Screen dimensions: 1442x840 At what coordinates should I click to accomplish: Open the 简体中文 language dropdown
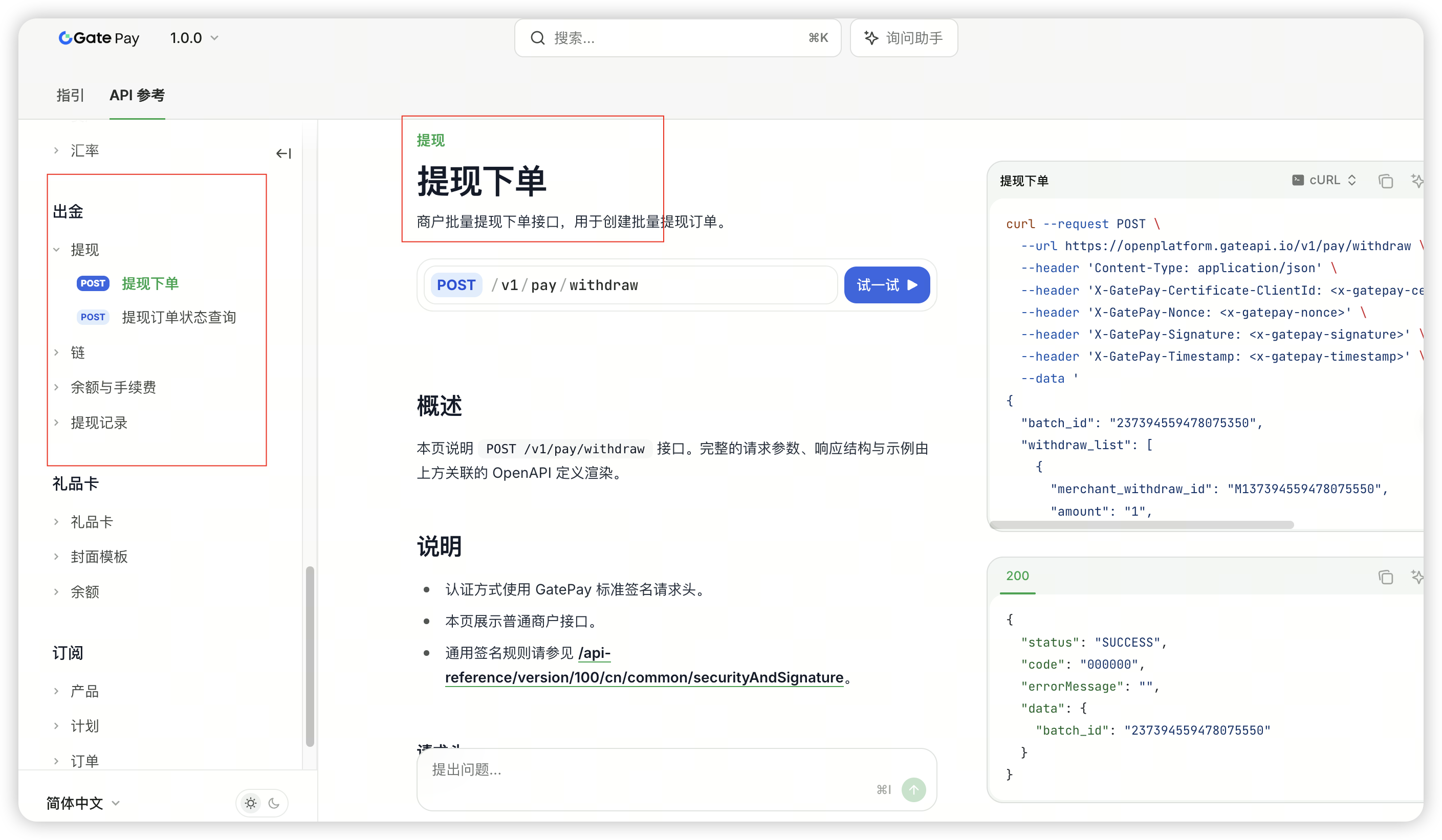click(83, 803)
